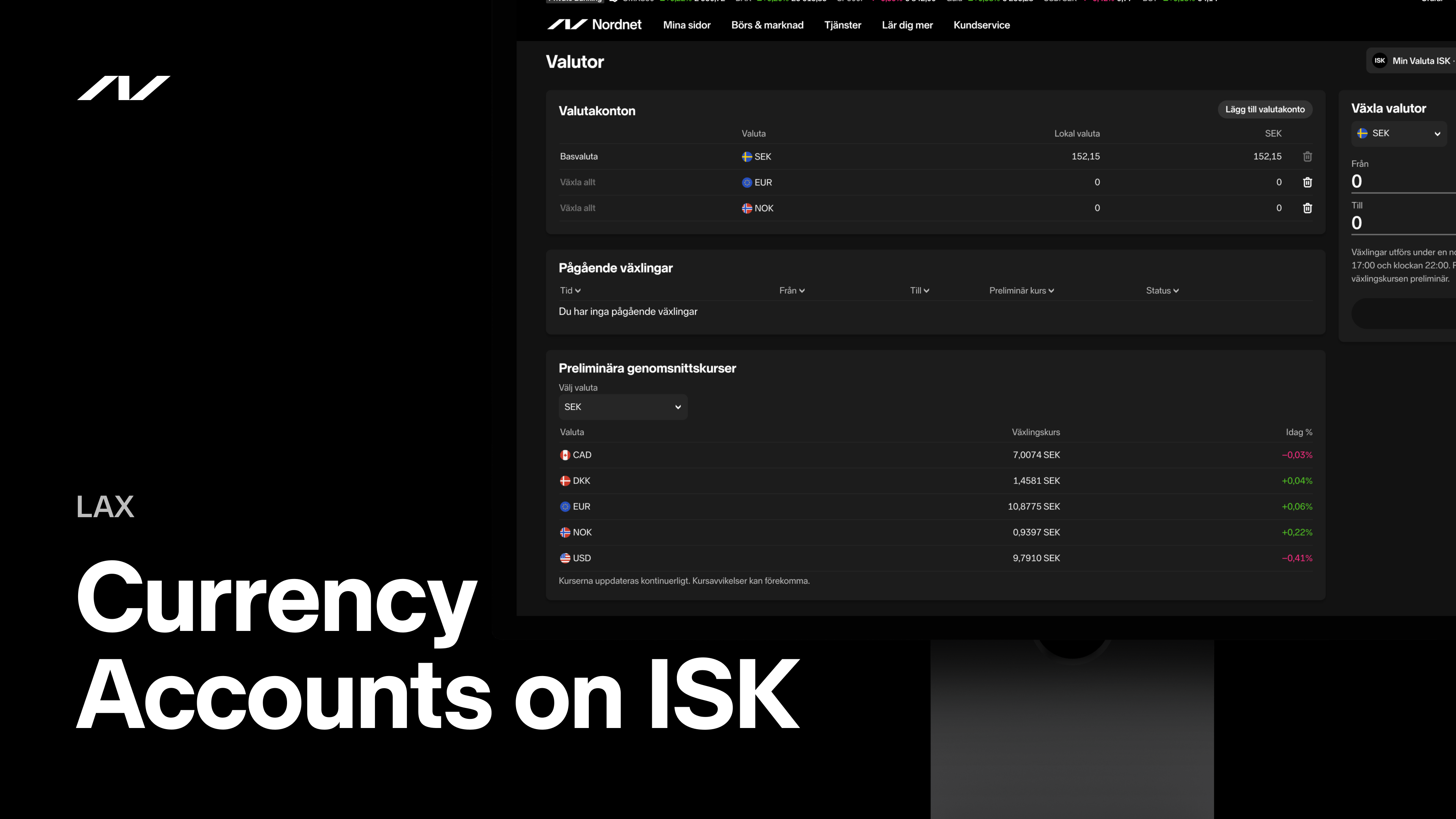Open the SEK dropdown in Växla valutor
This screenshot has height=819, width=1456.
(x=1399, y=133)
